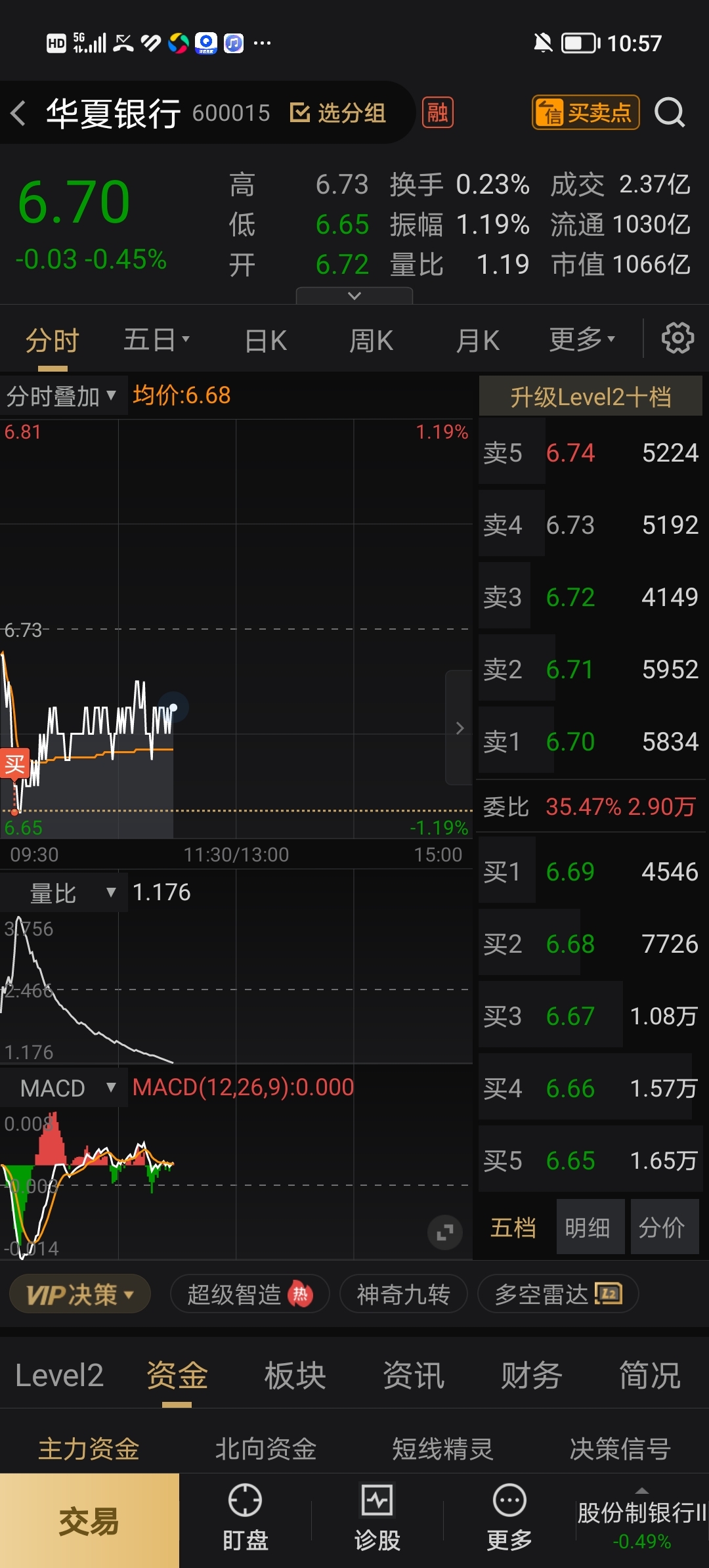Tap the fullscreen expand chart icon

(445, 1232)
